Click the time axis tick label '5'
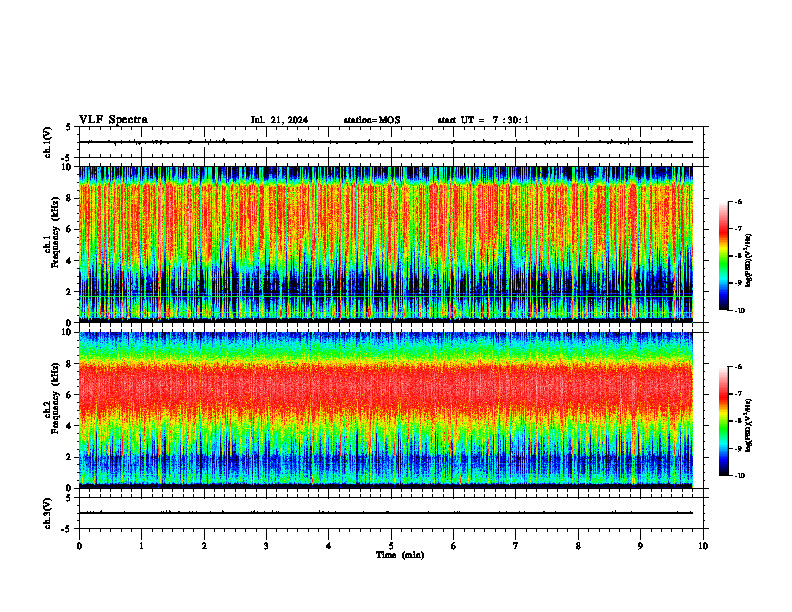Screen dimensions: 792x612 coord(391,546)
